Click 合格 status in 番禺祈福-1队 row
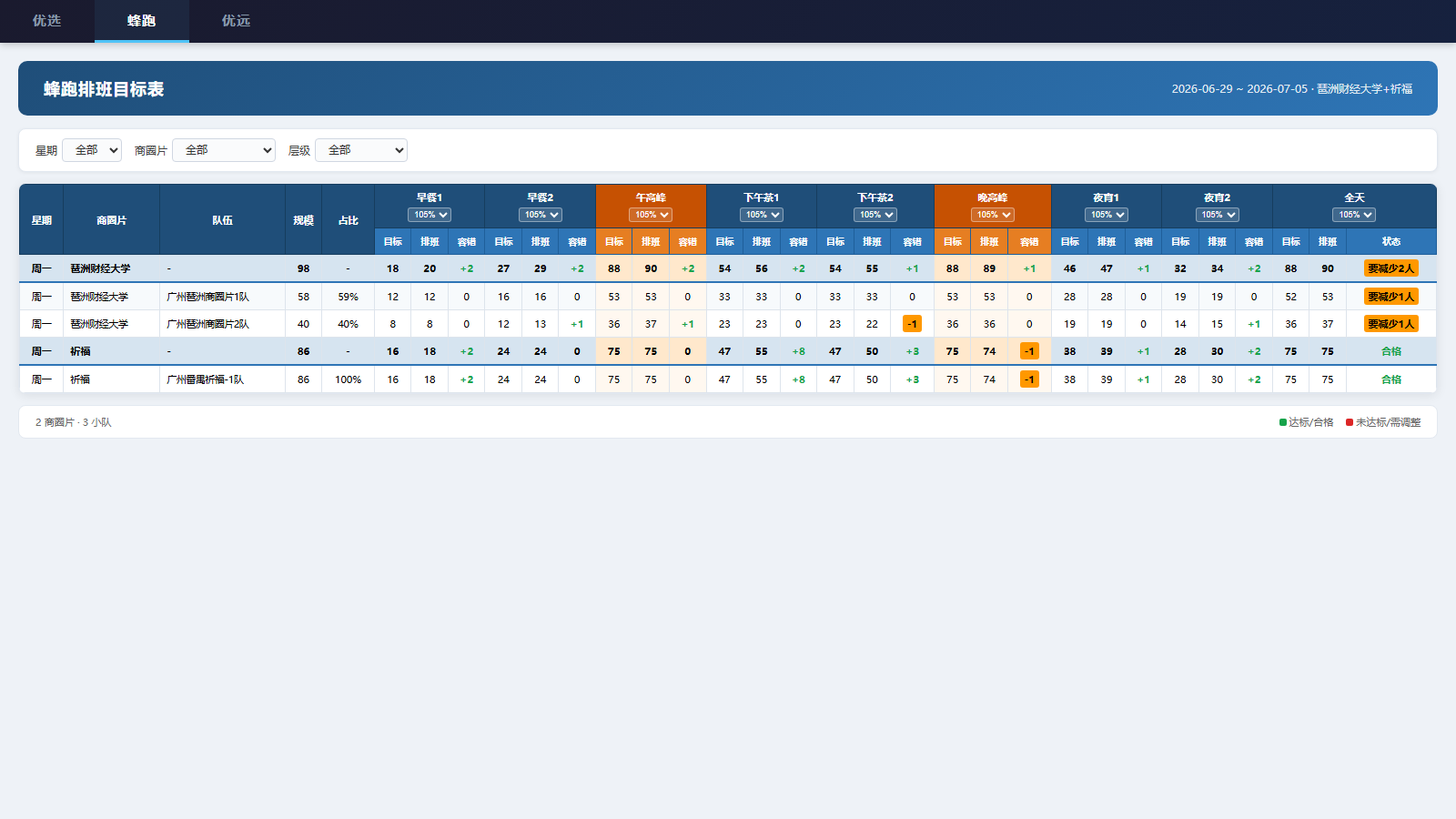This screenshot has width=1456, height=819. tap(1391, 379)
